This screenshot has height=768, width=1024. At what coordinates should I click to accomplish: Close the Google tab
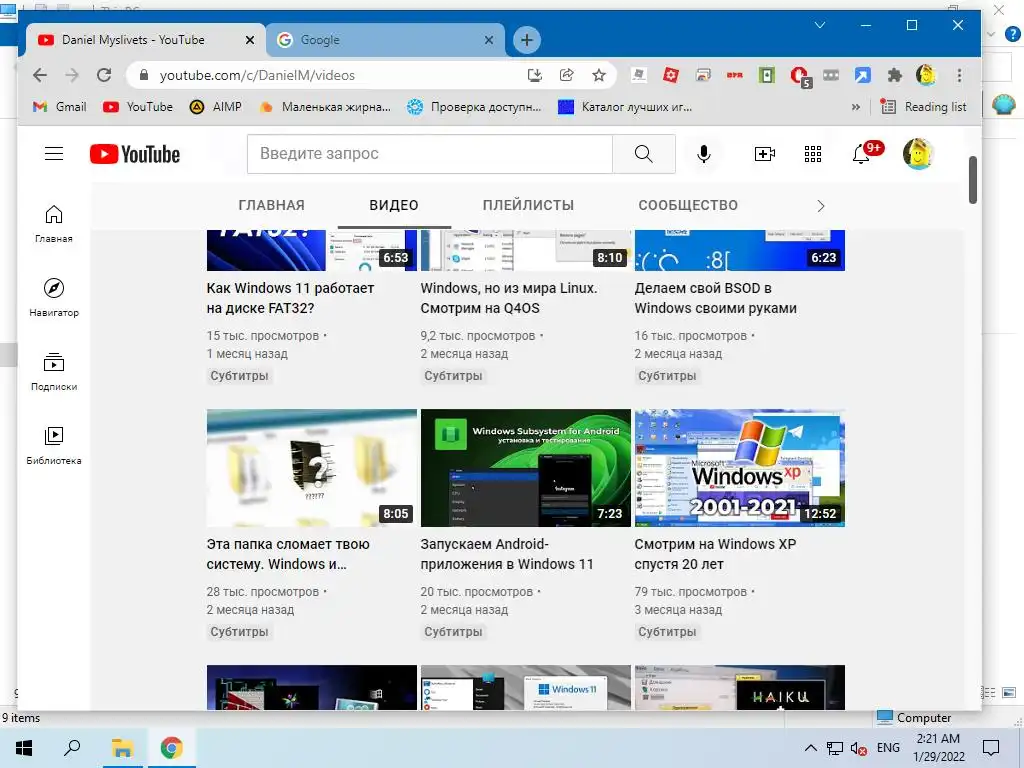click(x=488, y=40)
